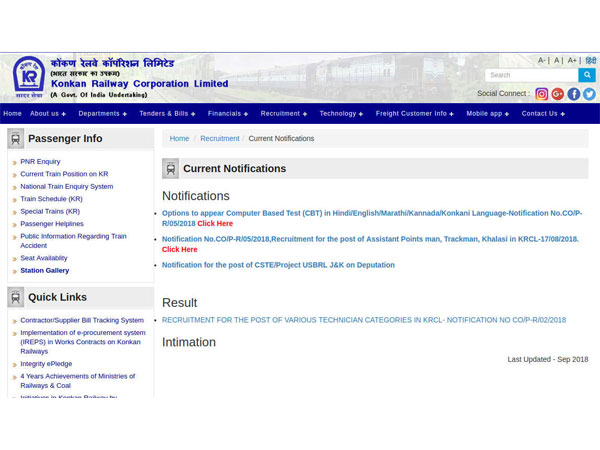Click the train icon beside Passenger Info
The image size is (600, 450).
(16, 139)
